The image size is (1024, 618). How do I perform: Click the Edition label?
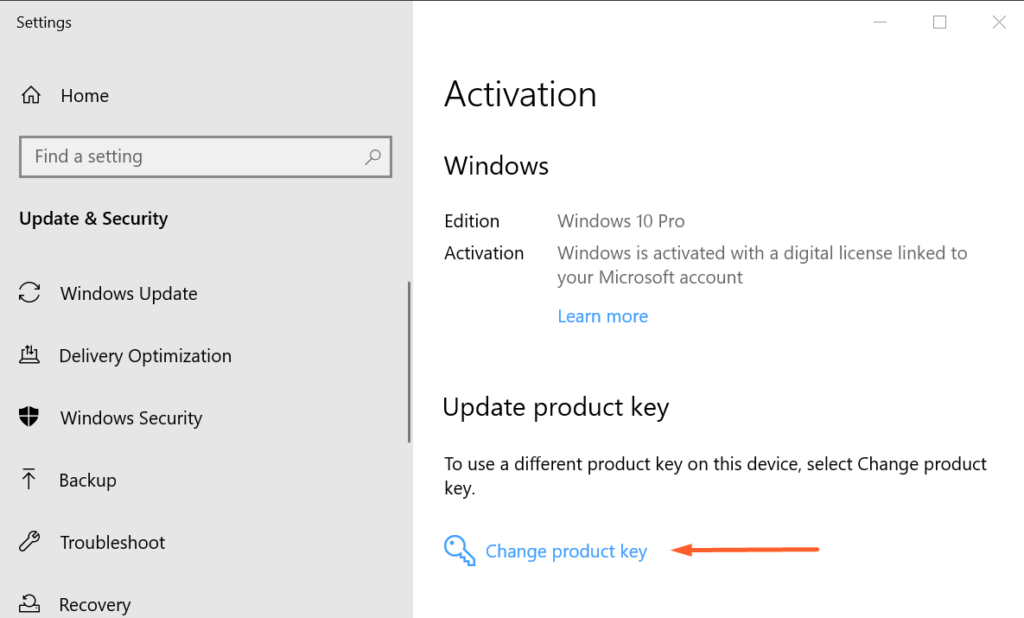tap(472, 221)
